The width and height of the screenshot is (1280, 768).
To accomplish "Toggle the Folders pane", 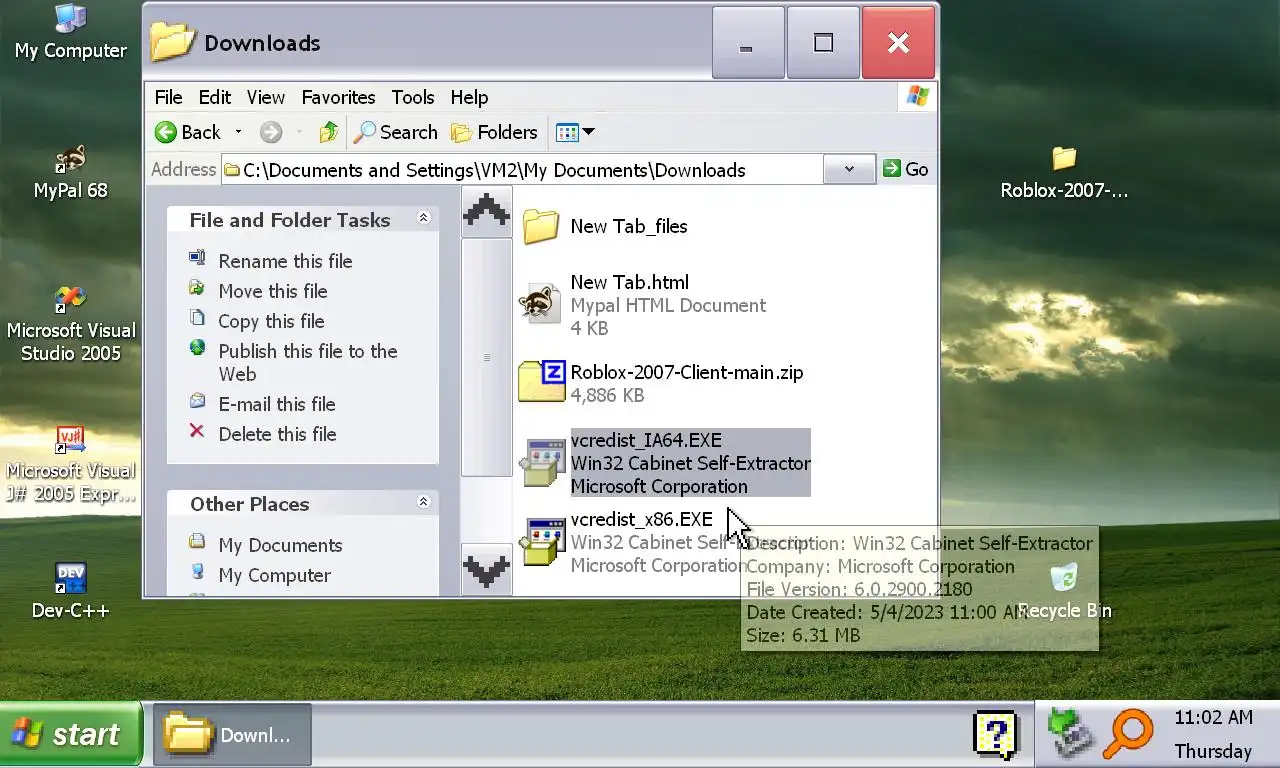I will [x=494, y=132].
